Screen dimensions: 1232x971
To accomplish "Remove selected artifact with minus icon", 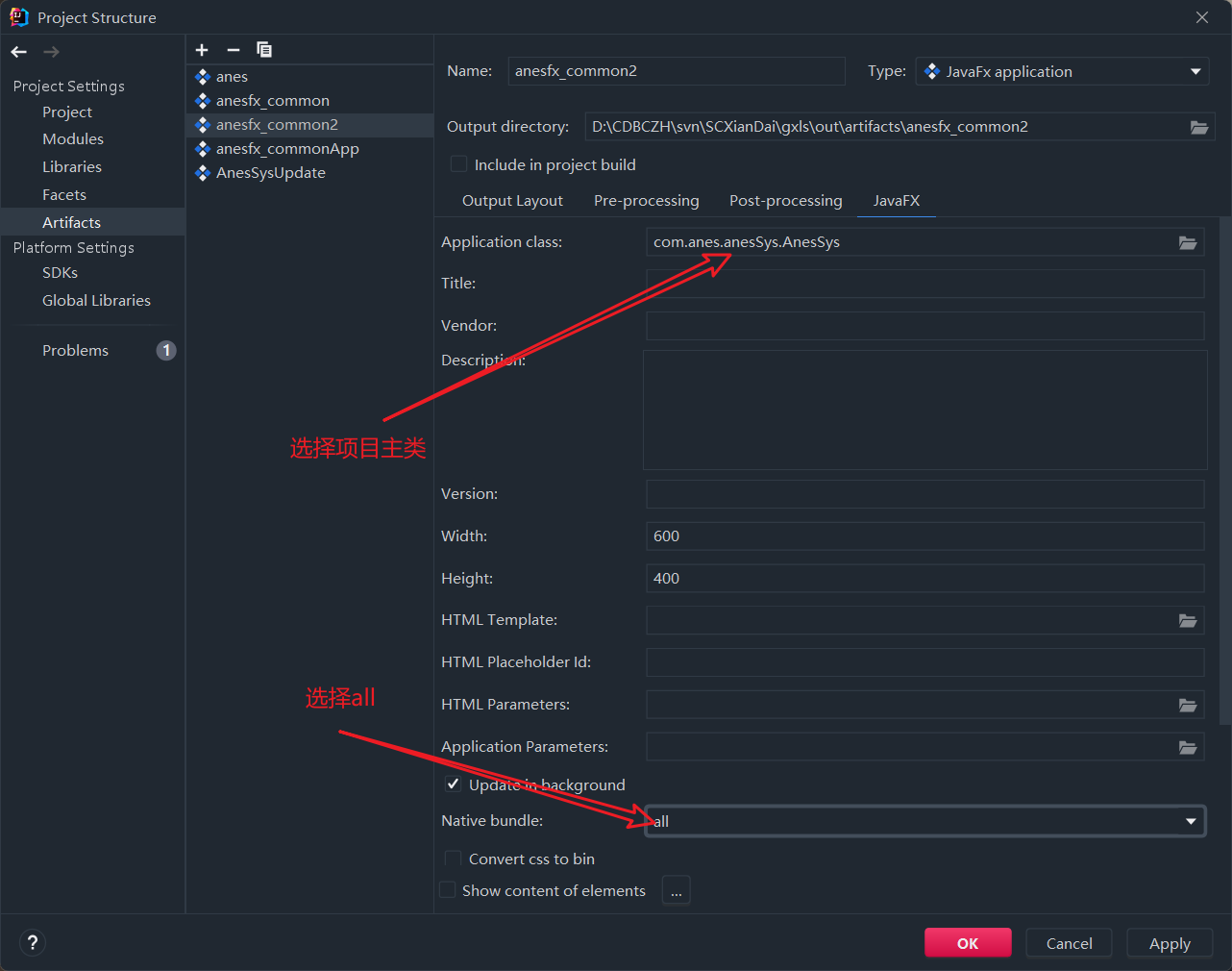I will [233, 50].
